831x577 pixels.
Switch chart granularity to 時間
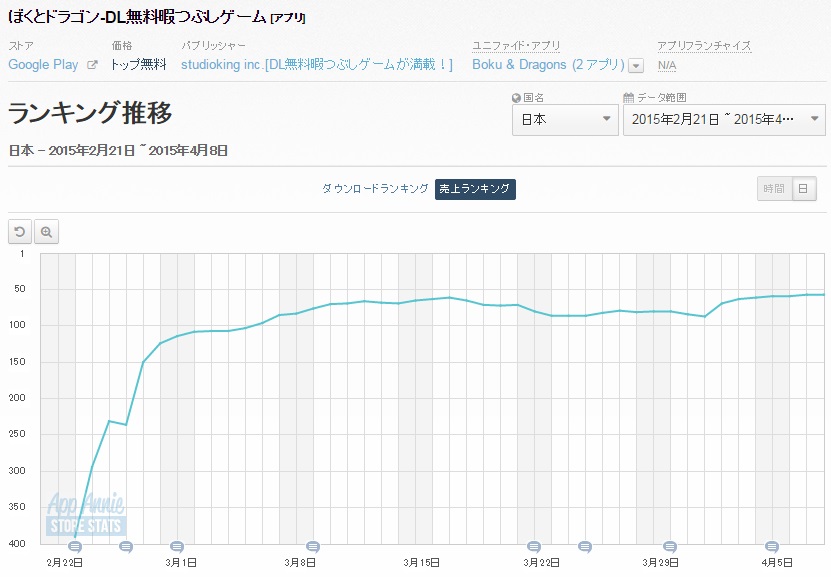[x=773, y=189]
